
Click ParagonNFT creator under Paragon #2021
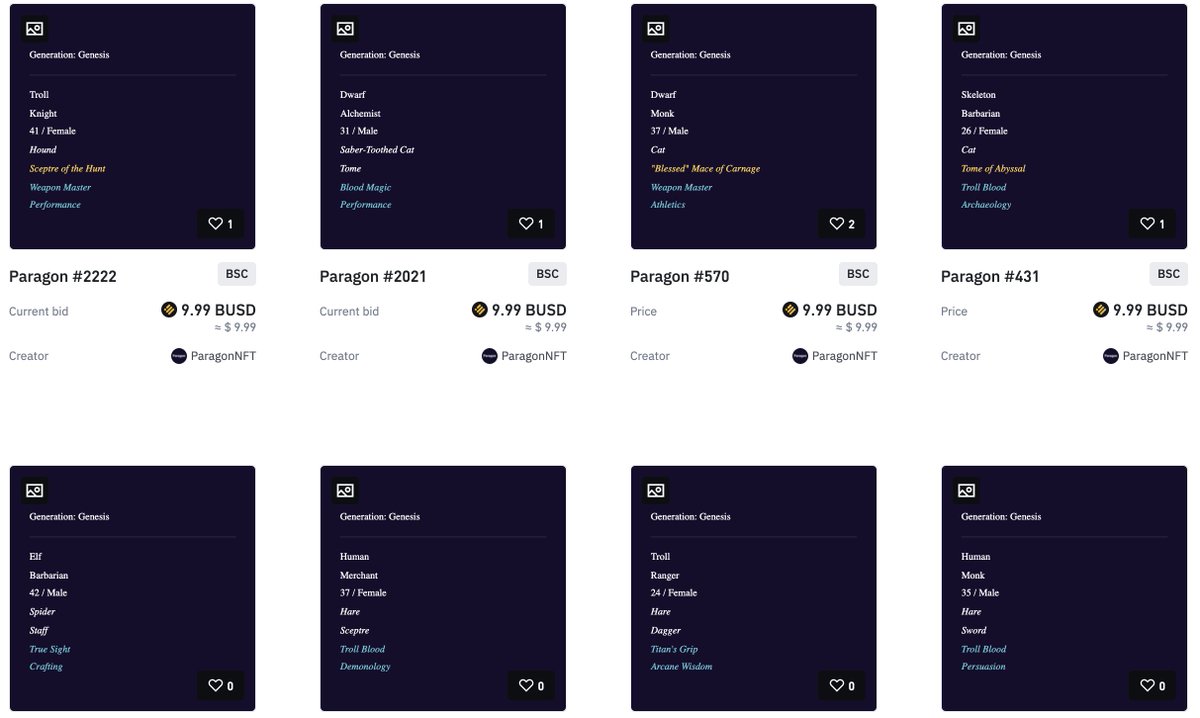[524, 356]
